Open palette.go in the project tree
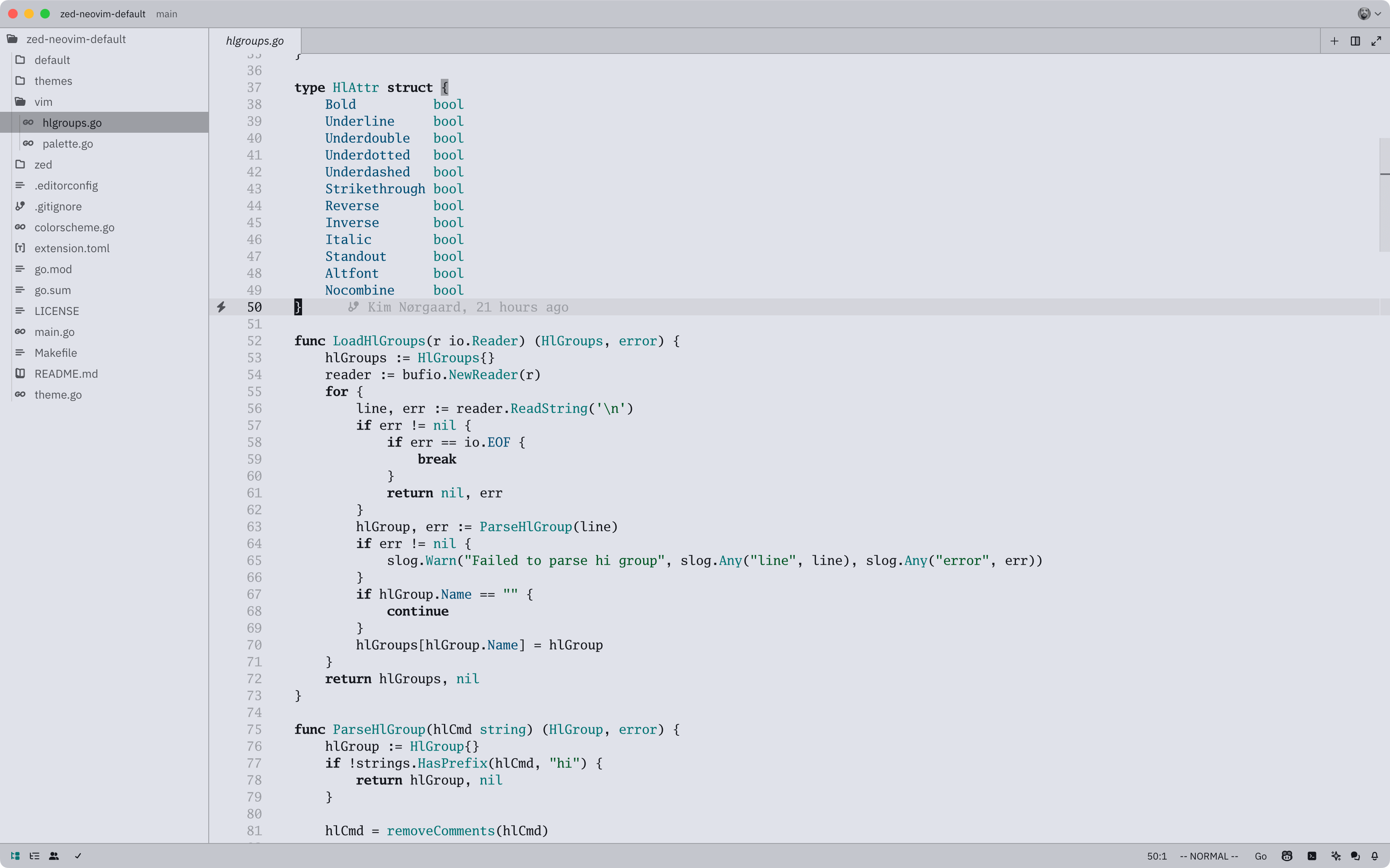 [x=104, y=144]
